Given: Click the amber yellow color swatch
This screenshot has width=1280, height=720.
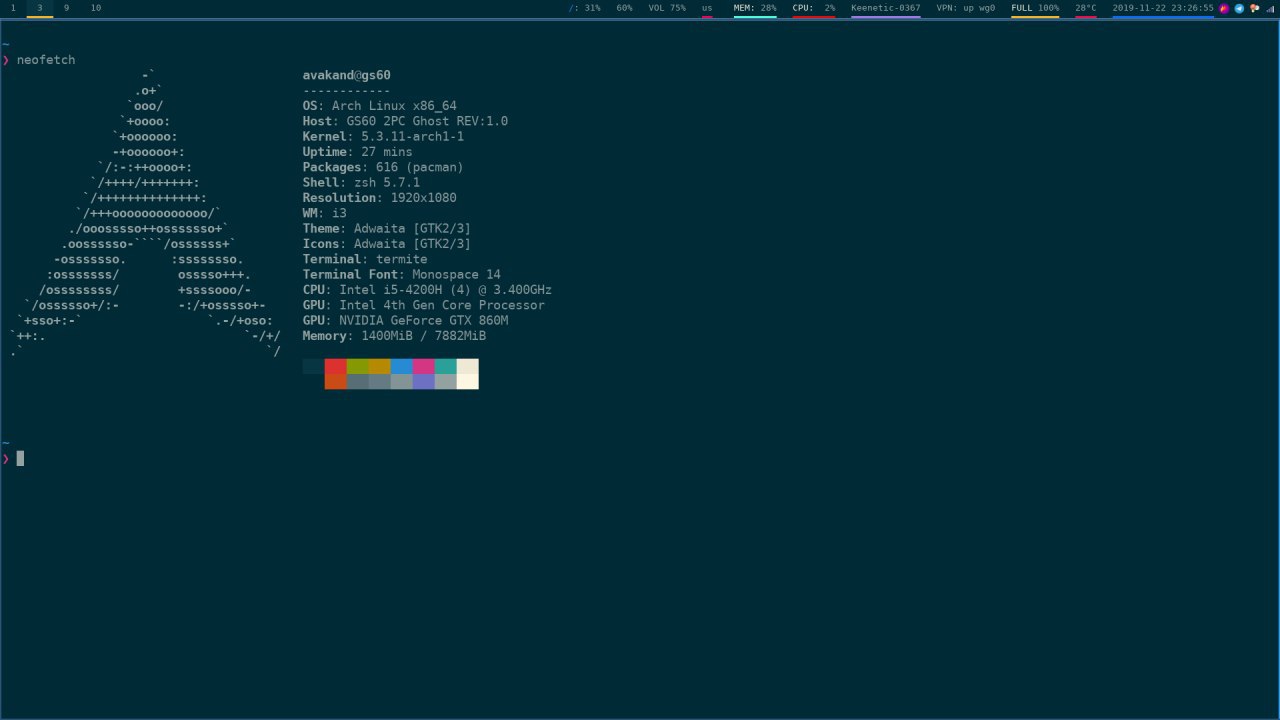Looking at the screenshot, I should tap(380, 366).
